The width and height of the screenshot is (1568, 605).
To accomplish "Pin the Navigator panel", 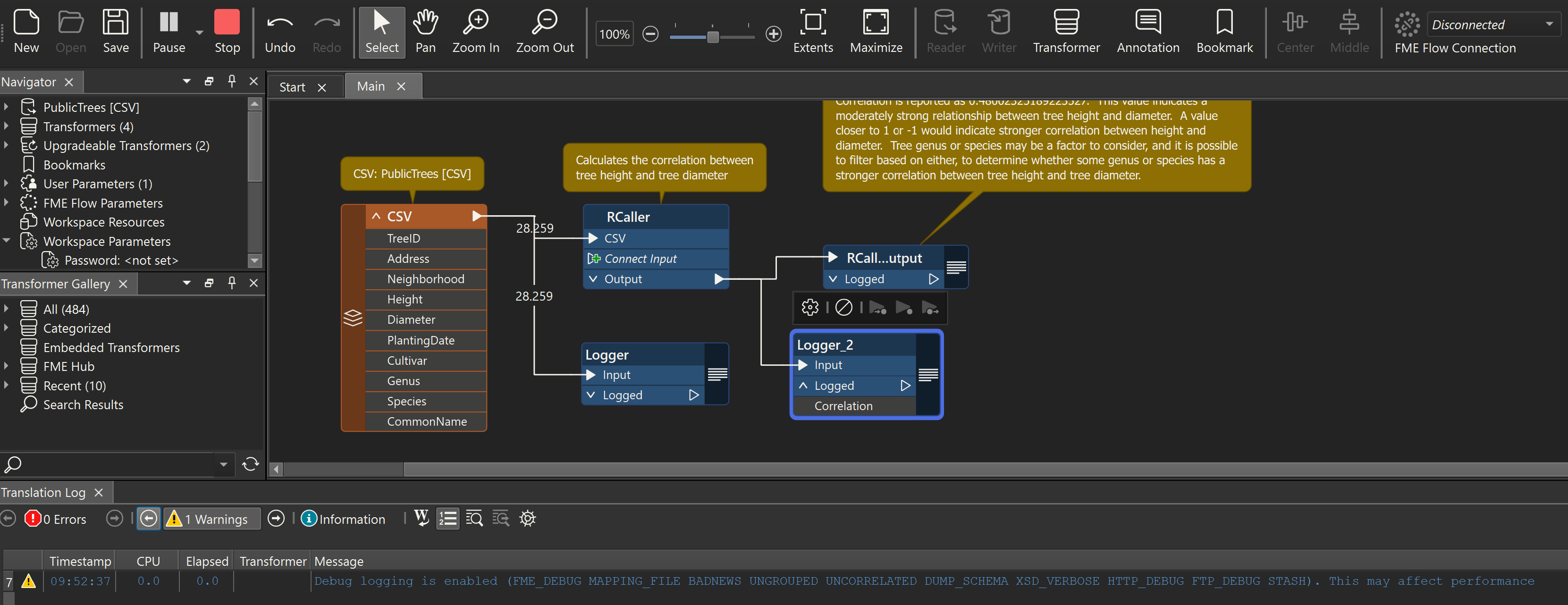I will coord(232,81).
